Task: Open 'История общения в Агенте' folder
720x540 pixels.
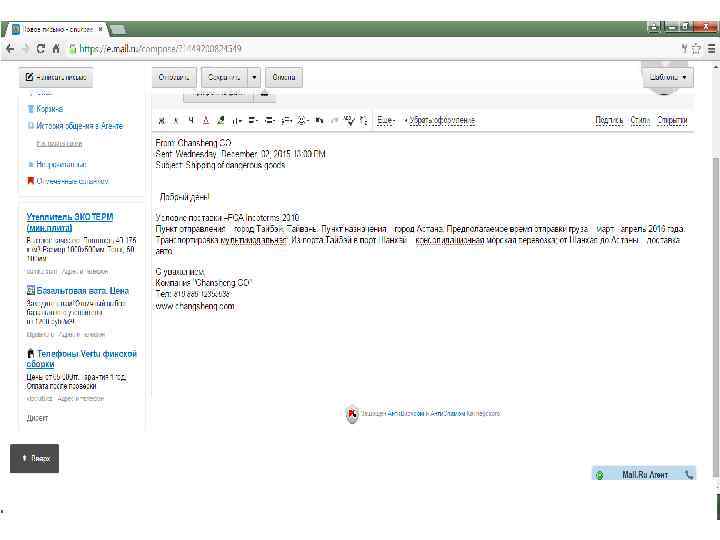Action: click(79, 125)
